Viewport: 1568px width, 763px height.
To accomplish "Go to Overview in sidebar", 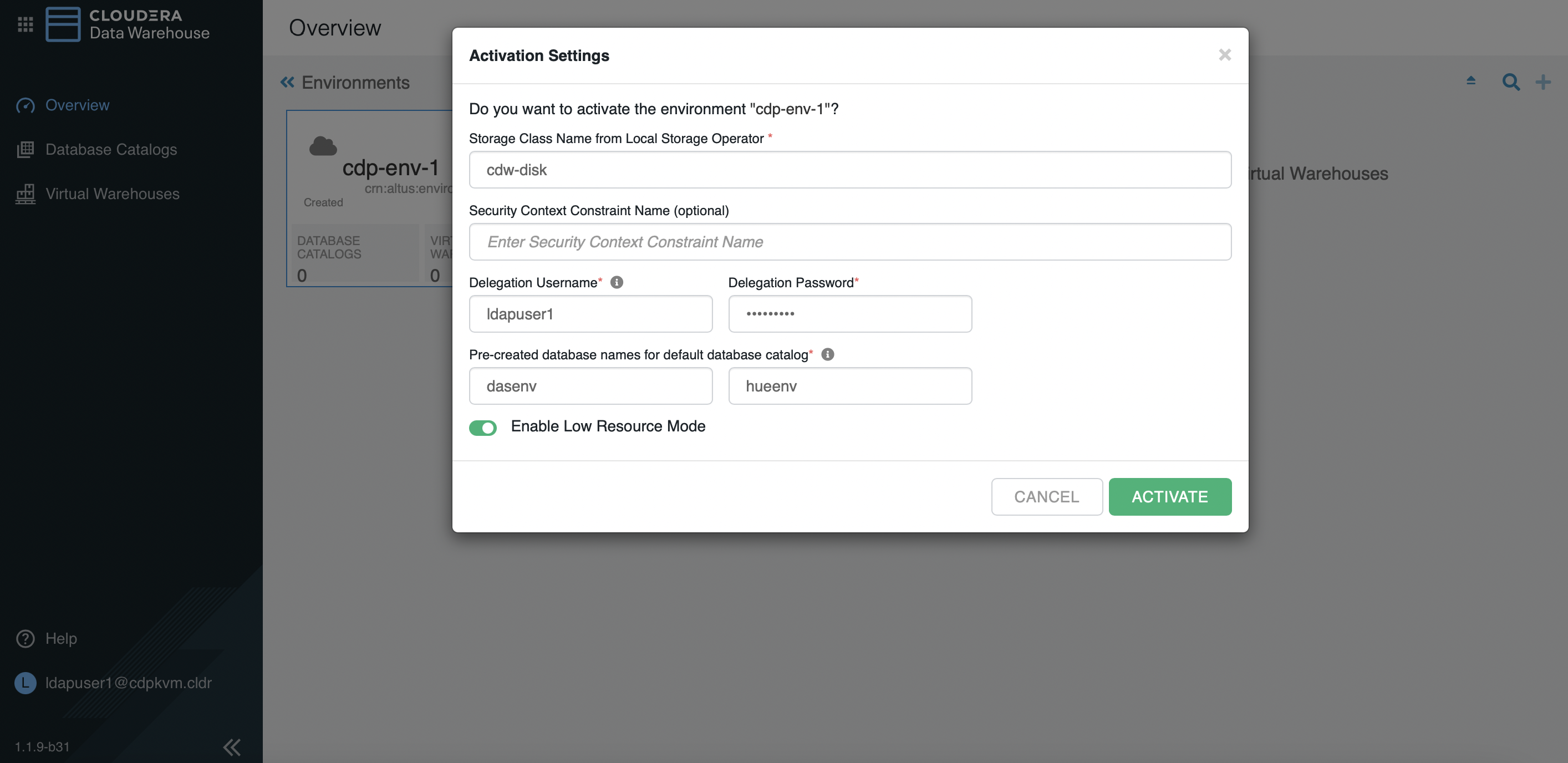I will pos(77,105).
